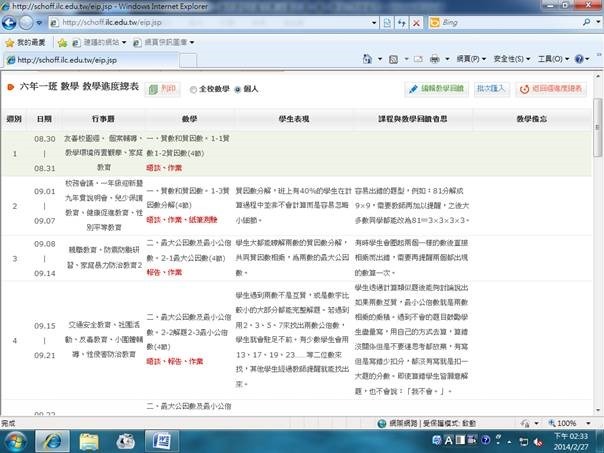Open Internet Explorer from the taskbar
The image size is (604, 453).
pyautogui.click(x=50, y=439)
